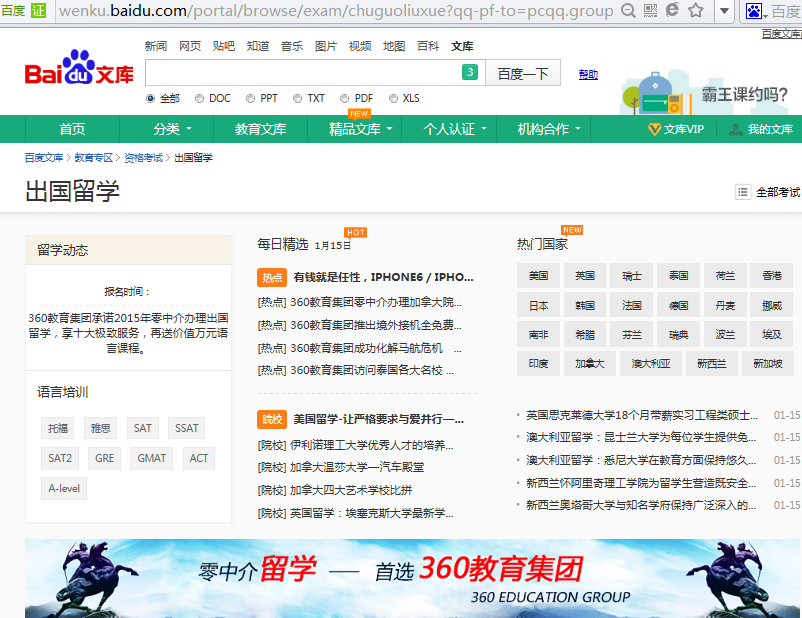Select the 全部 file type radio
The height and width of the screenshot is (618, 802).
(150, 98)
